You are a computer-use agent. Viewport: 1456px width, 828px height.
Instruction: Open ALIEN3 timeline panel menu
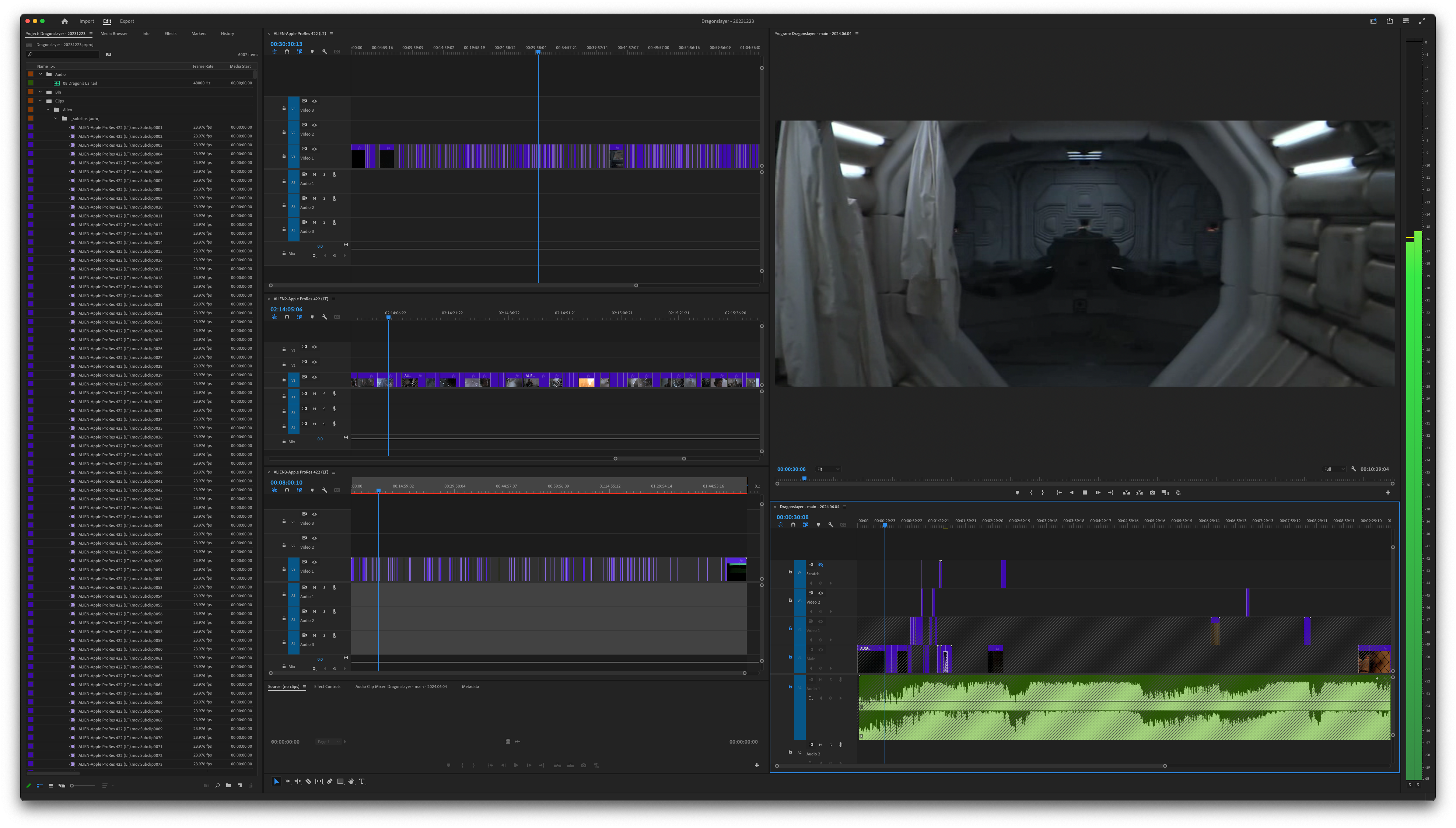(334, 472)
